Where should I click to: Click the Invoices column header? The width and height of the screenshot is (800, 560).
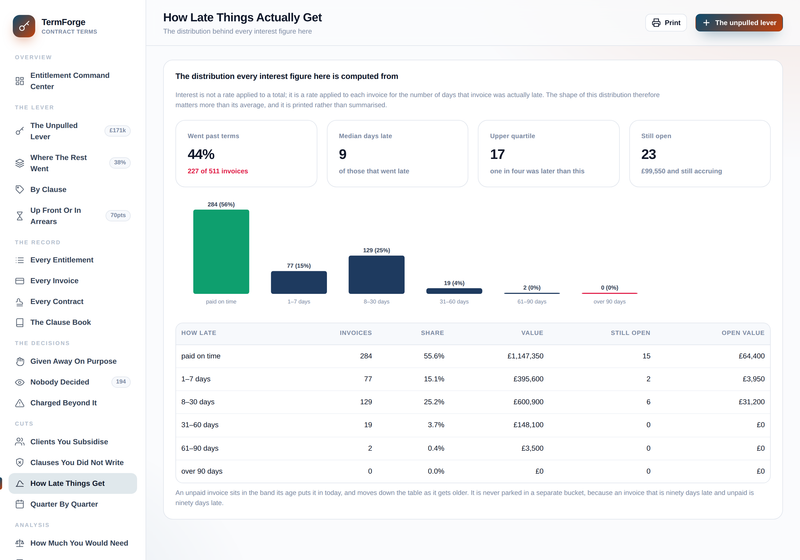pyautogui.click(x=356, y=333)
